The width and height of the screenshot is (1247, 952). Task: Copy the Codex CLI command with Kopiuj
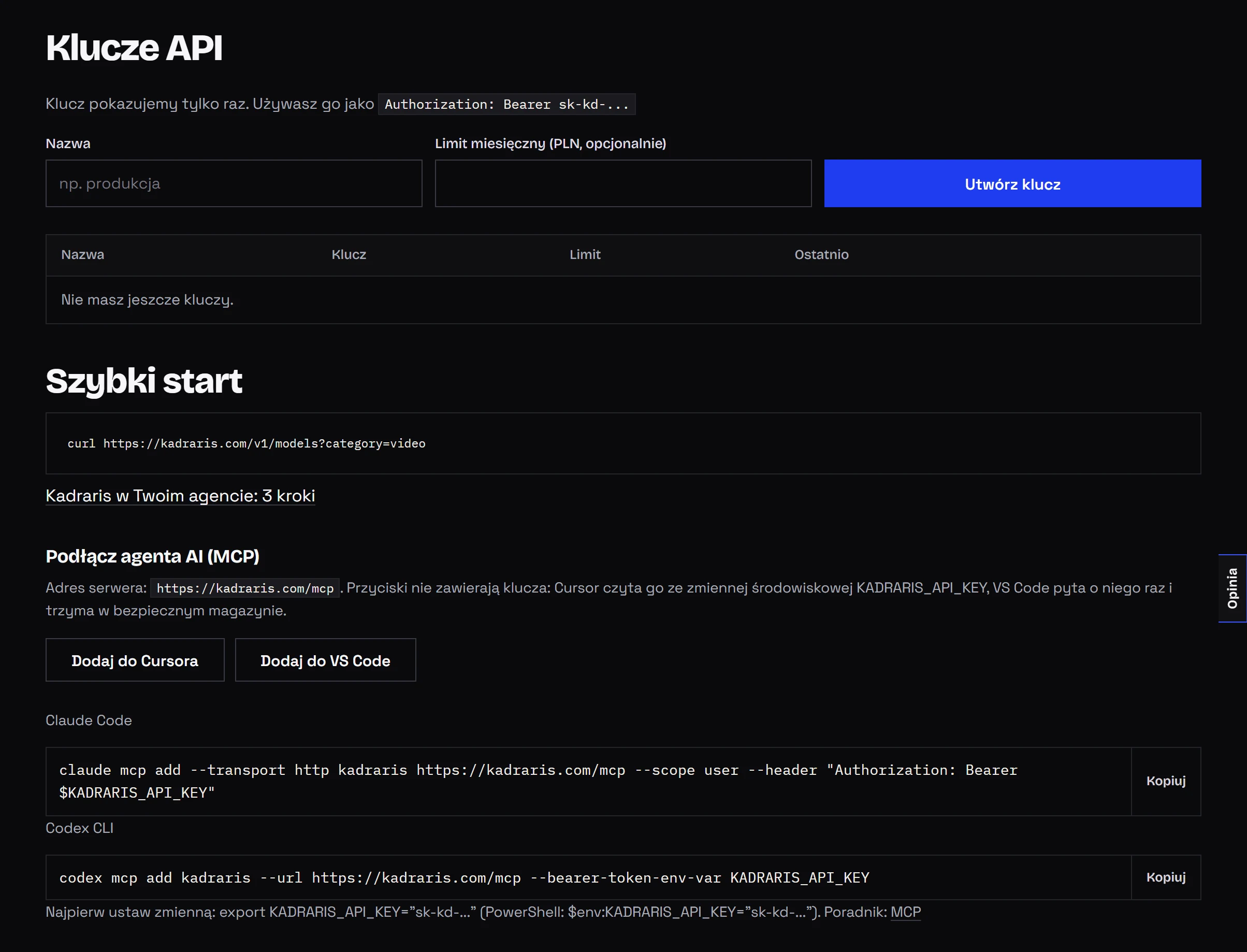pyautogui.click(x=1165, y=877)
